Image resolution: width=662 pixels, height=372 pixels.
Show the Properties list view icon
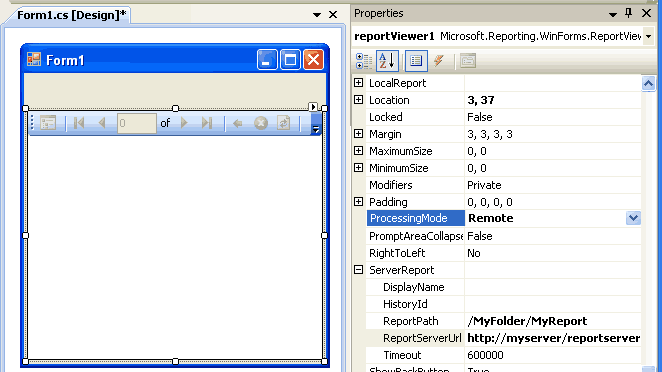(x=416, y=61)
